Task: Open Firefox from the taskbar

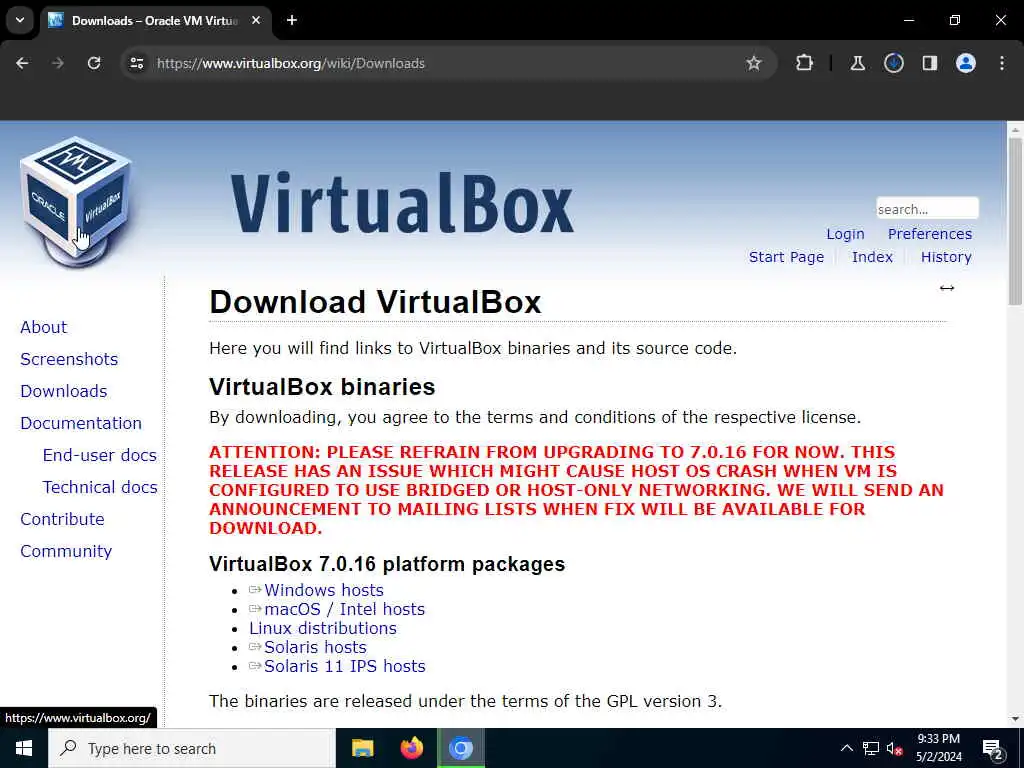Action: (x=411, y=748)
